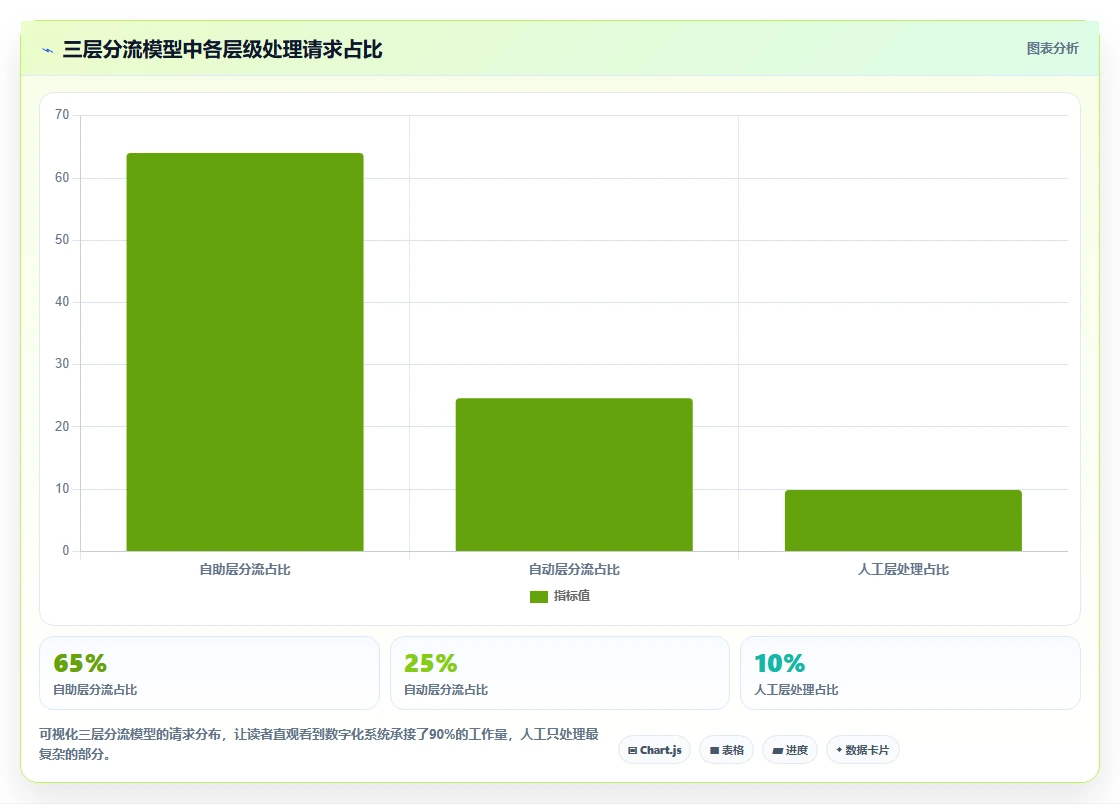Screen dimensions: 1120x804
Task: Click the 表格 tag
Action: (726, 750)
